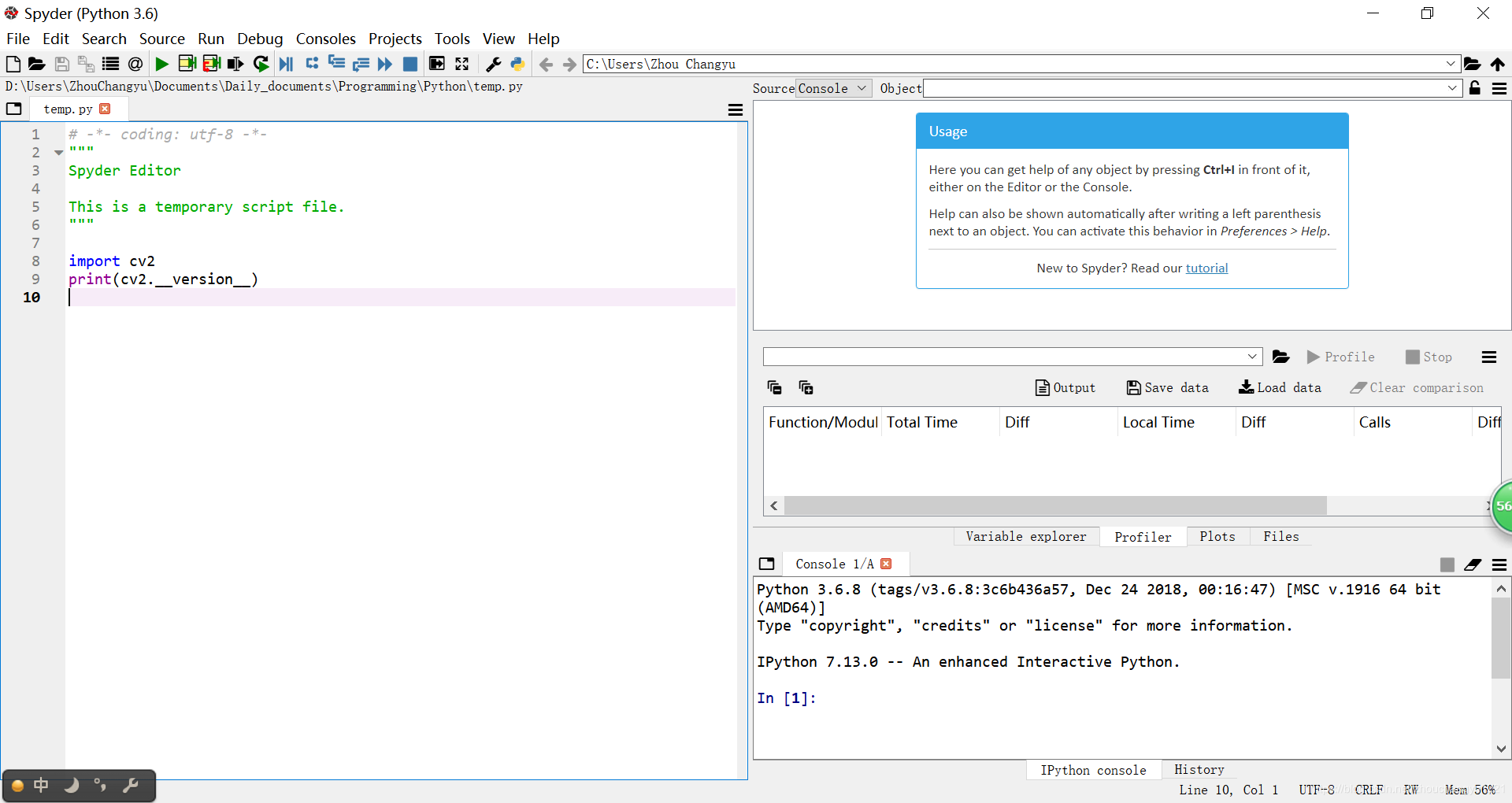Open a file using the toolbar folder icon

(x=36, y=64)
